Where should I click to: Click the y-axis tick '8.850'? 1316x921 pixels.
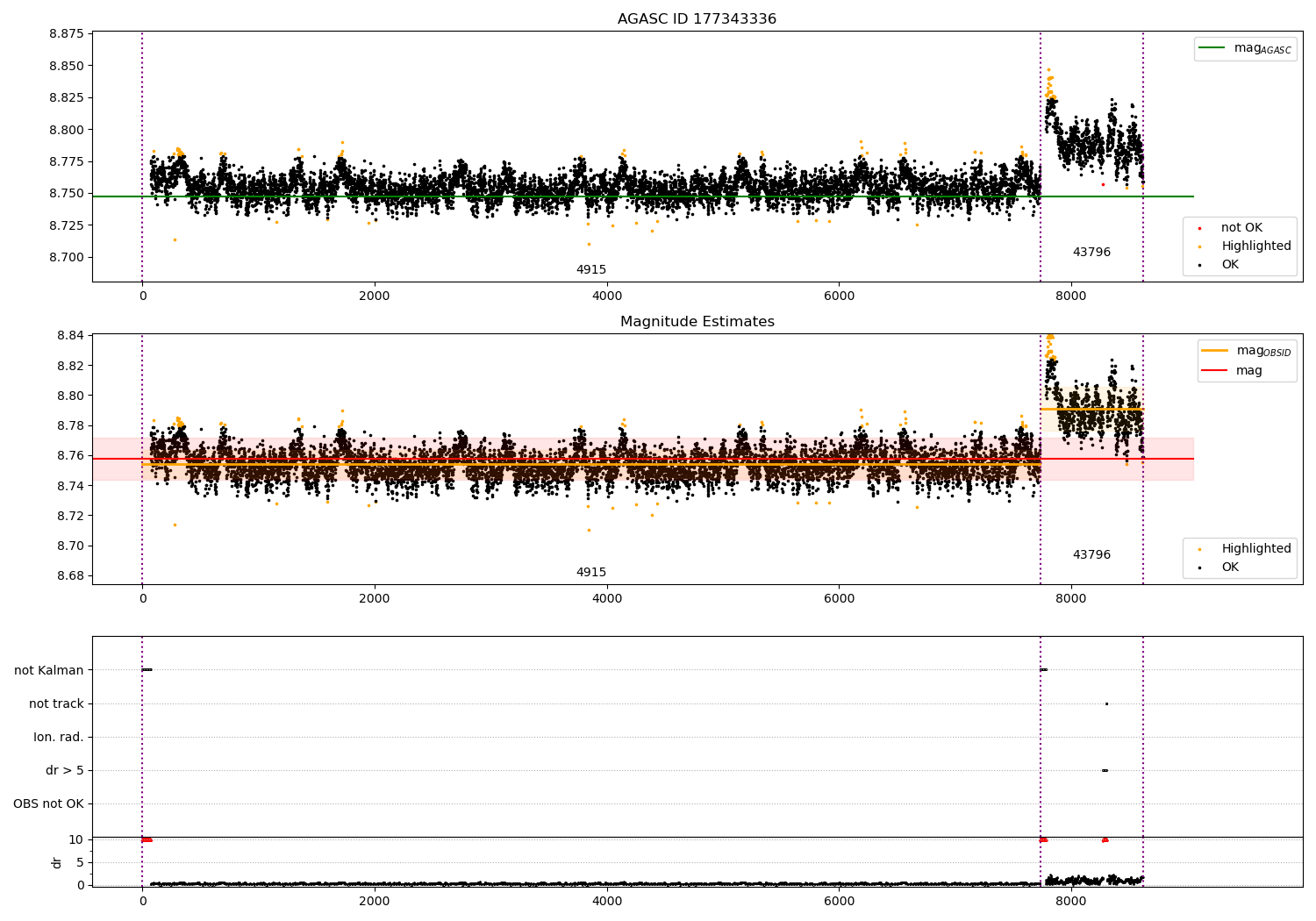(67, 66)
